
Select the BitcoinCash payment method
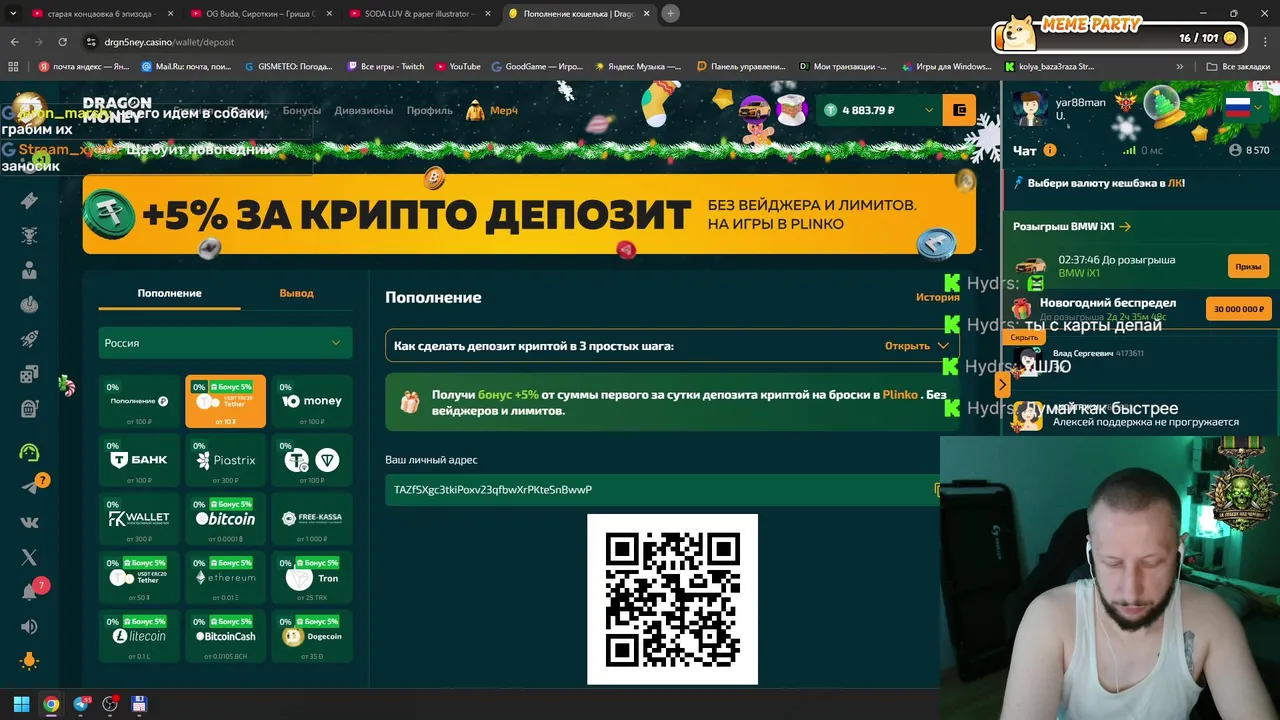[226, 636]
